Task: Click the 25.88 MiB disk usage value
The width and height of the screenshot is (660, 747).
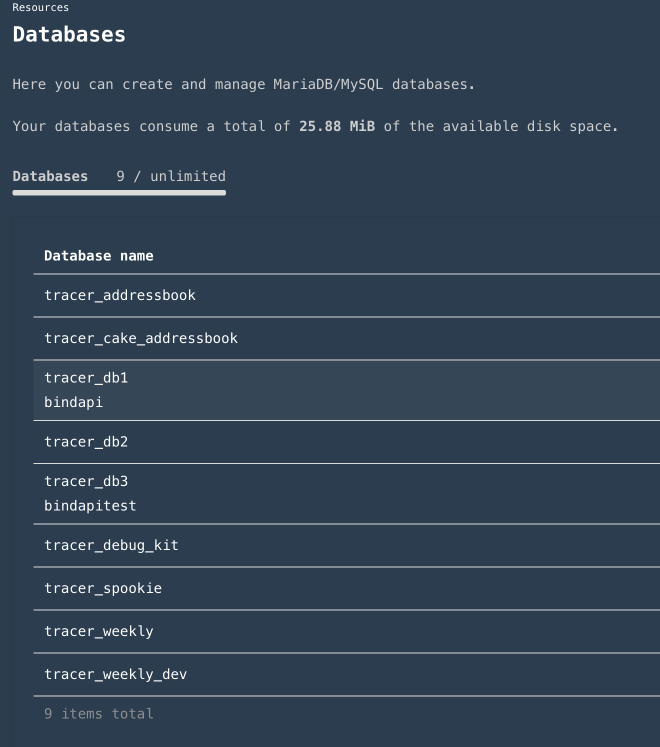Action: [x=336, y=126]
